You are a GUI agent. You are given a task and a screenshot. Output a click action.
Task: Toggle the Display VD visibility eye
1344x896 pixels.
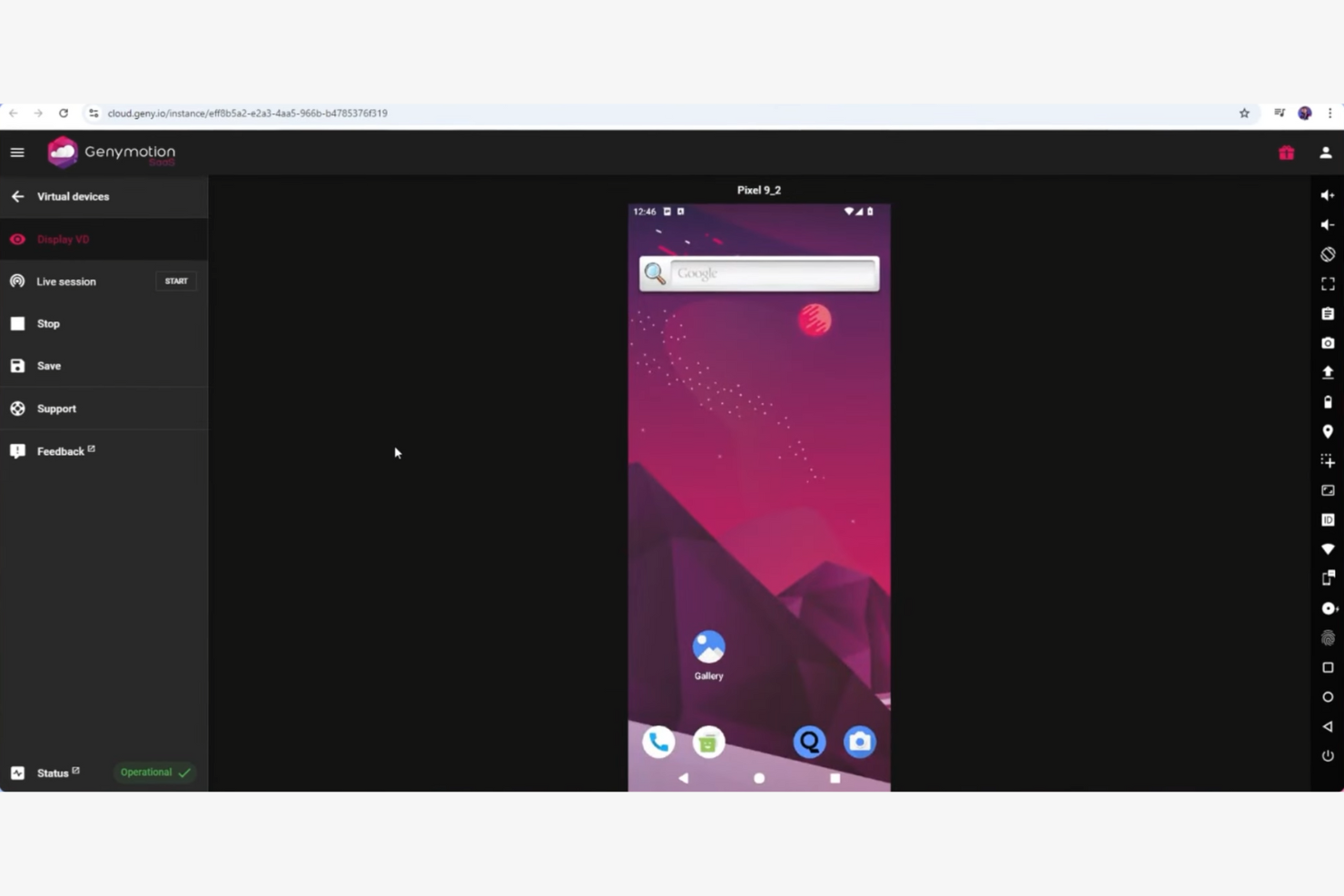[x=17, y=239]
